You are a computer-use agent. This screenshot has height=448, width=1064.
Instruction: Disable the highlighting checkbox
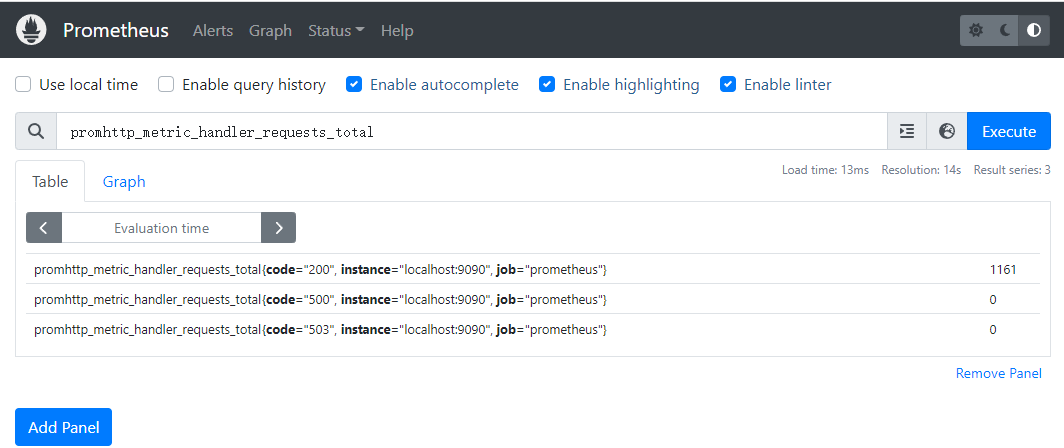[x=547, y=85]
